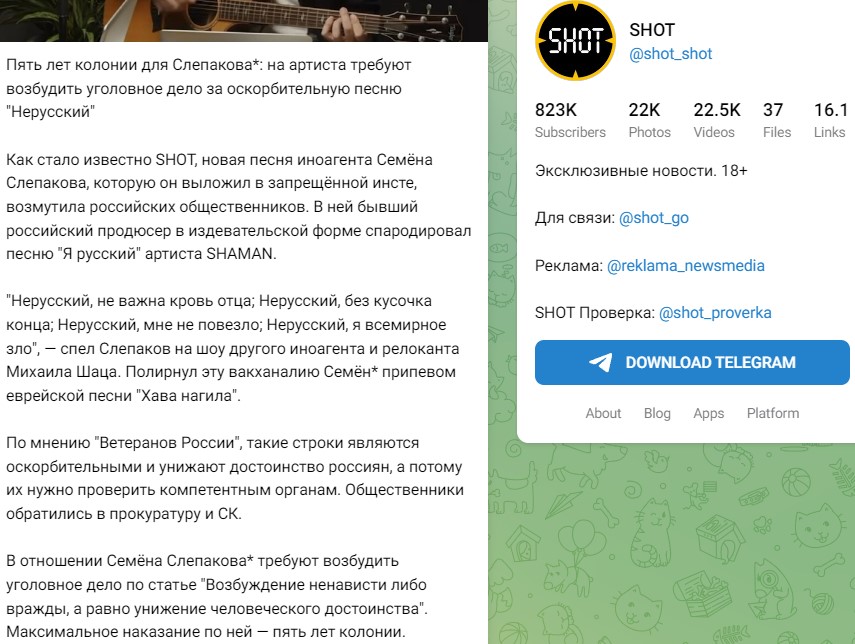Select the 16.1 Links counter
Image resolution: width=855 pixels, height=644 pixels.
pyautogui.click(x=831, y=120)
